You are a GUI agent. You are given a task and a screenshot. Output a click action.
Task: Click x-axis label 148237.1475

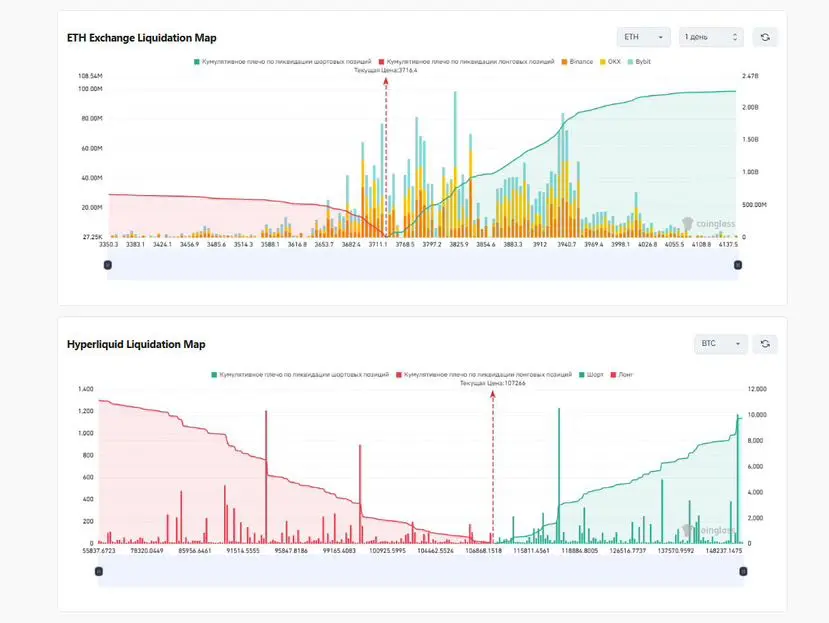click(x=724, y=551)
